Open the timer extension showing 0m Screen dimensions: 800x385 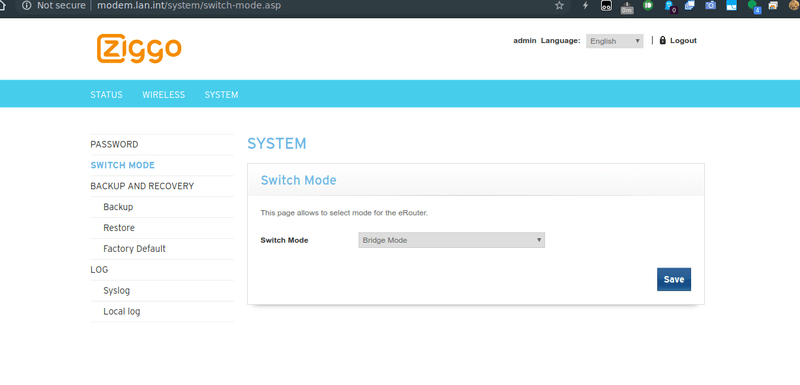[x=627, y=7]
